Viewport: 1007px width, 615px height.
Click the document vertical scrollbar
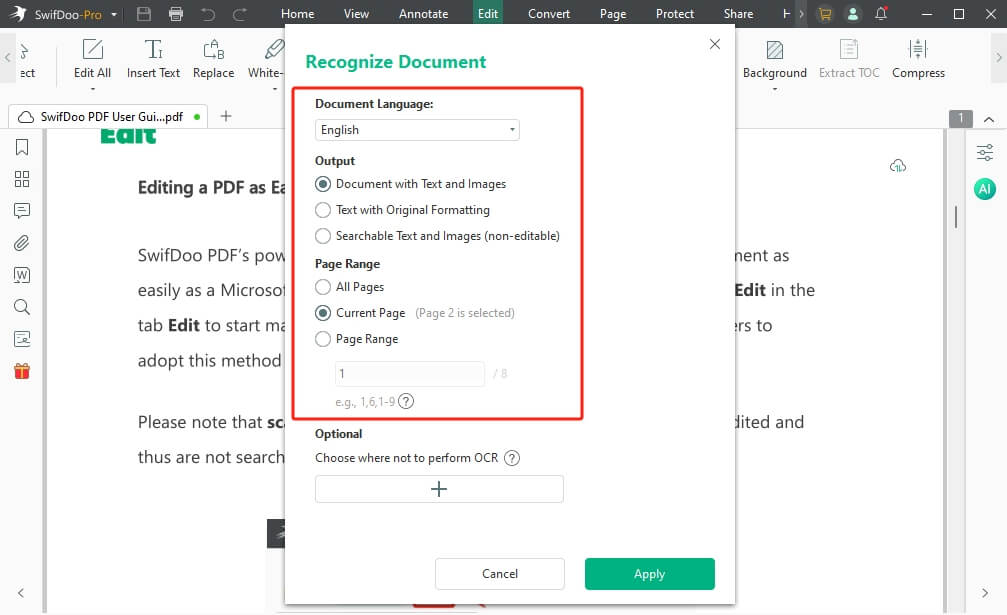[x=956, y=217]
